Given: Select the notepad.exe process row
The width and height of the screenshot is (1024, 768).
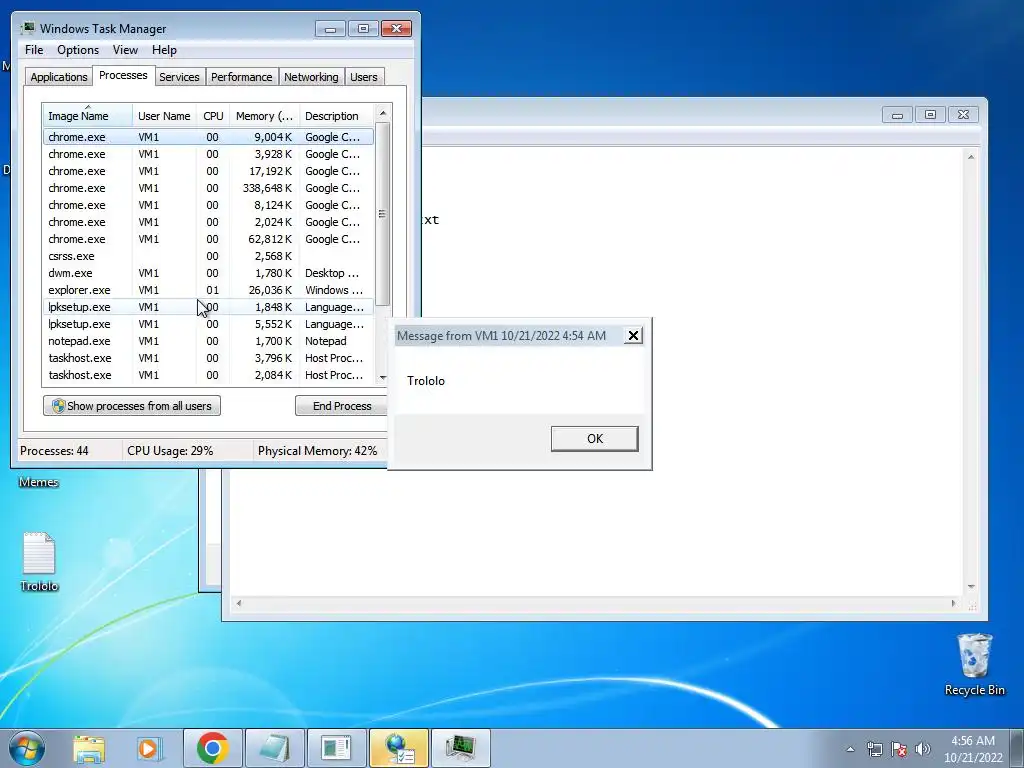Looking at the screenshot, I should (x=209, y=341).
